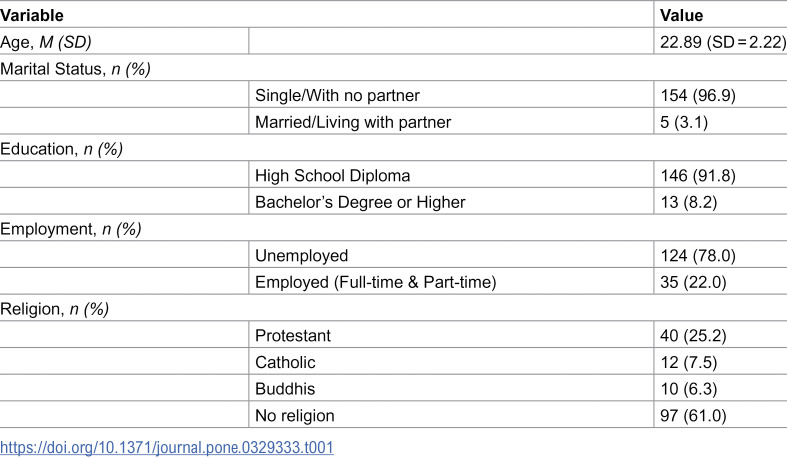Viewport: 787px width, 458px height.
Task: Click the No religion row label
Action: click(295, 415)
